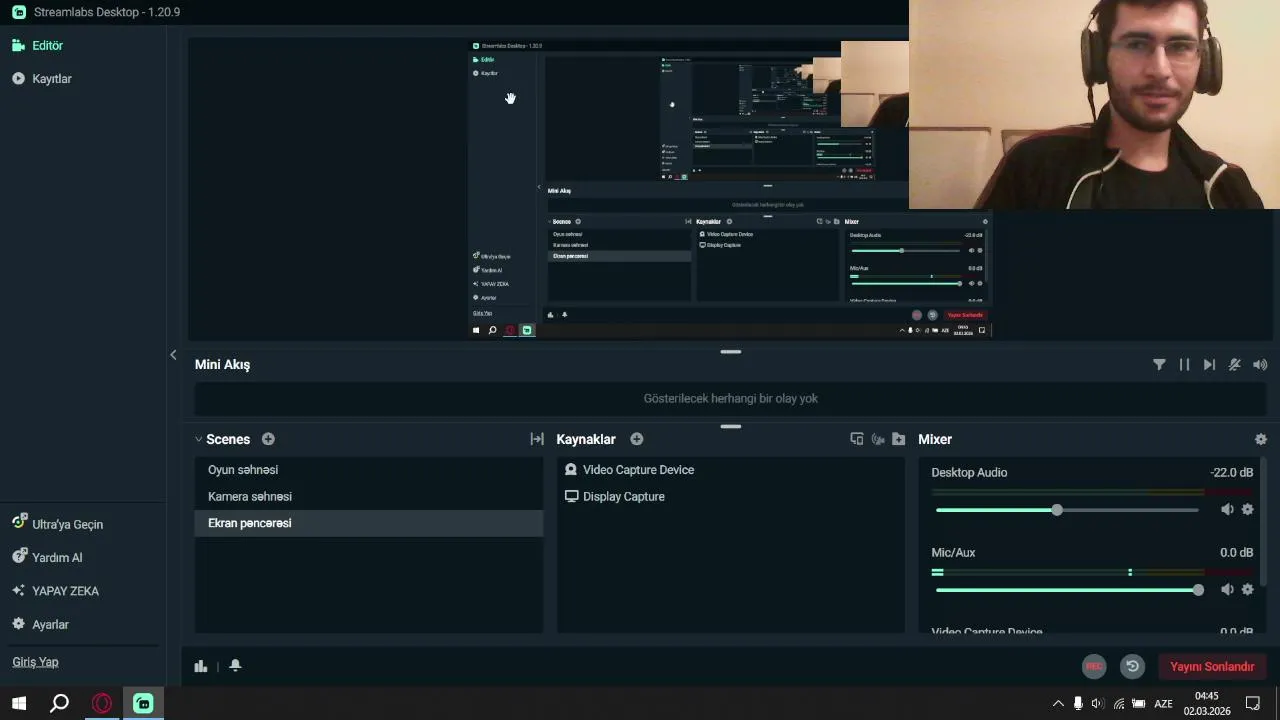The image size is (1280, 720).
Task: Open the Windows Start menu
Action: point(19,704)
